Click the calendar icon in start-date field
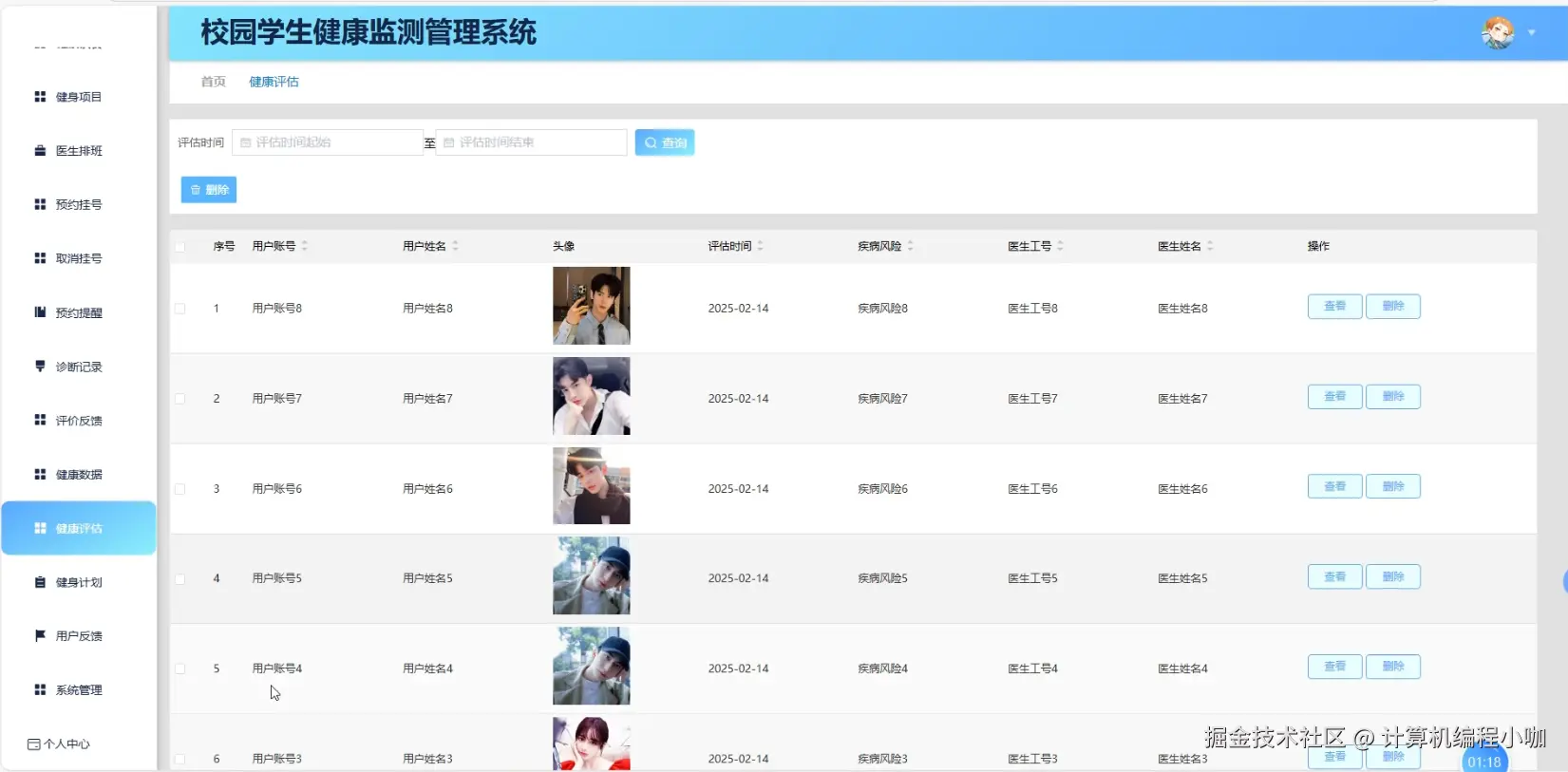Image resolution: width=1568 pixels, height=772 pixels. [x=245, y=142]
